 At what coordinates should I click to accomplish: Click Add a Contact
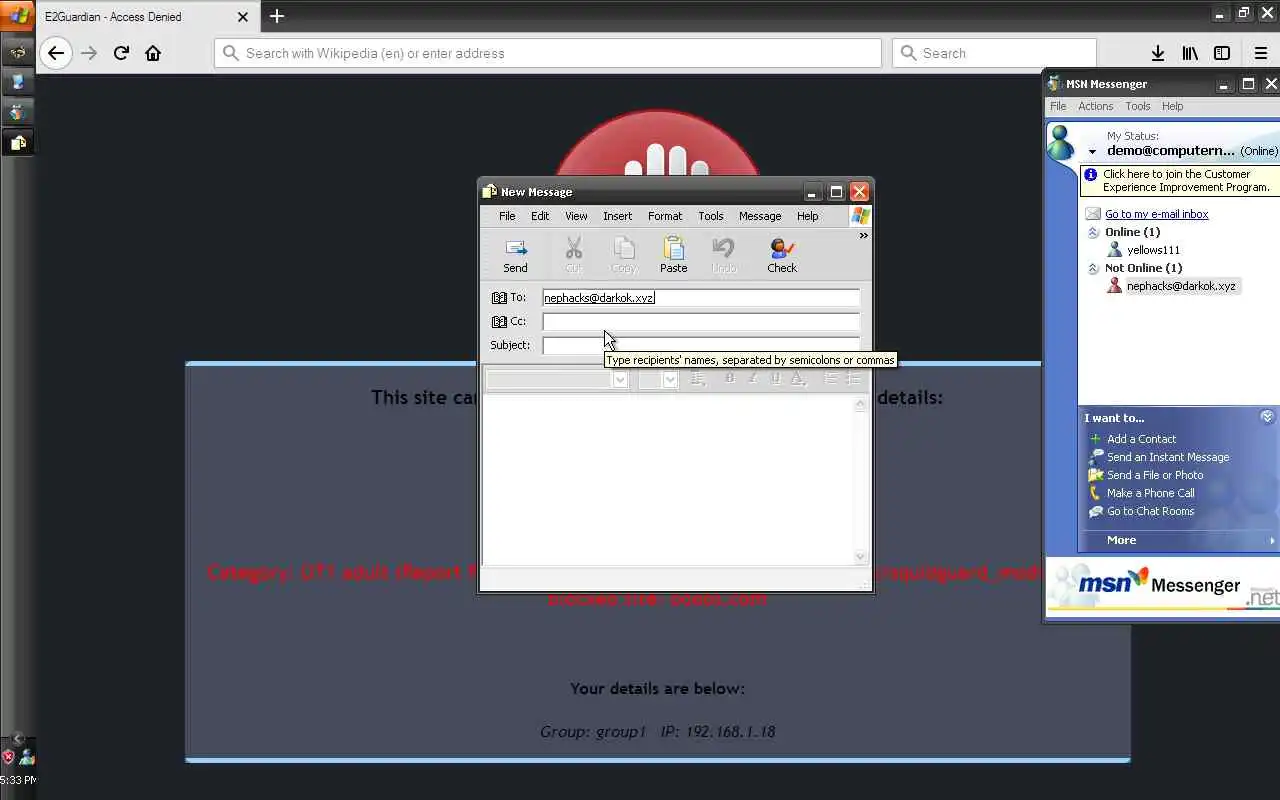[x=1141, y=439]
